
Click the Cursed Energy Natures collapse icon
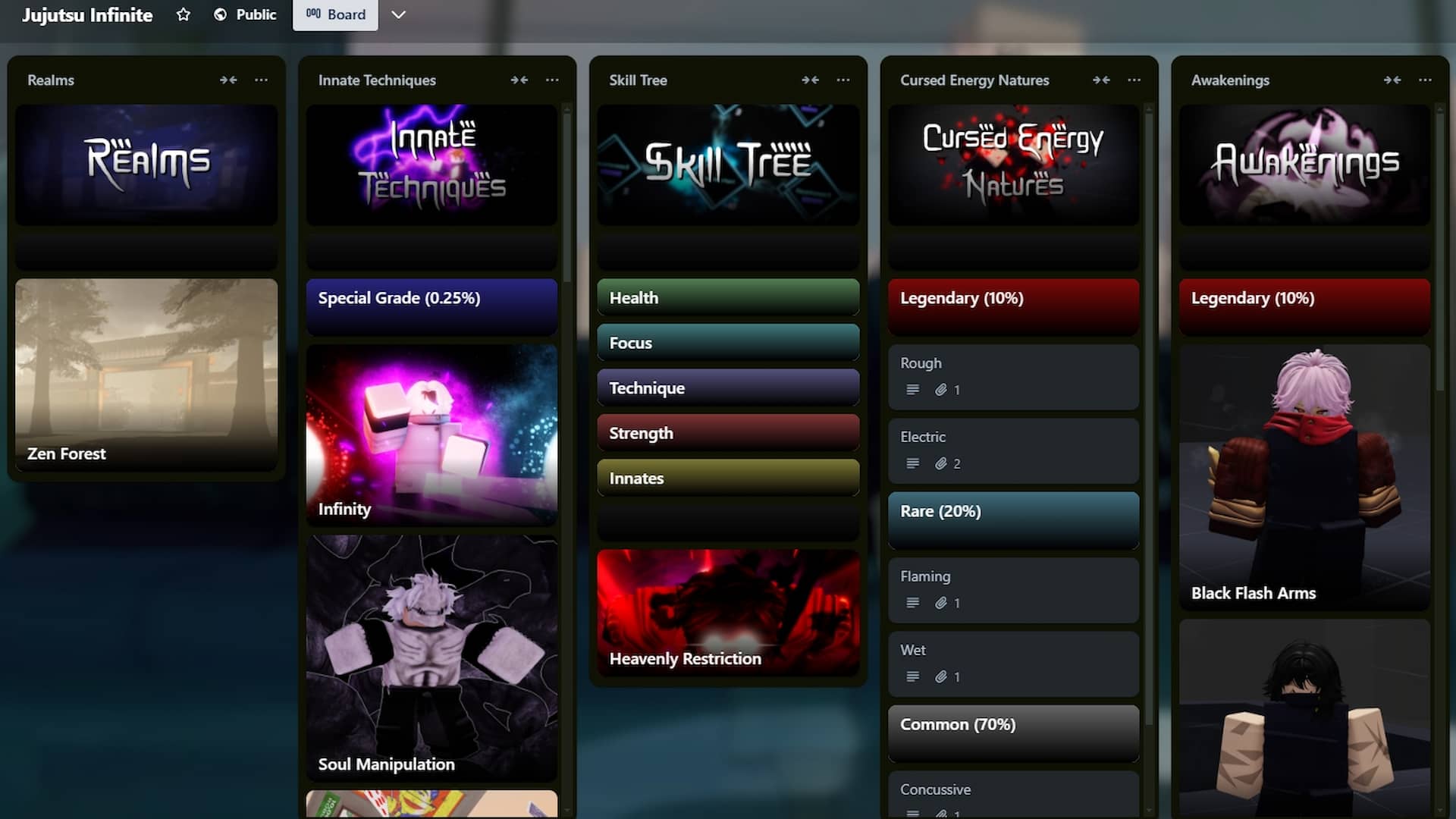[1101, 79]
